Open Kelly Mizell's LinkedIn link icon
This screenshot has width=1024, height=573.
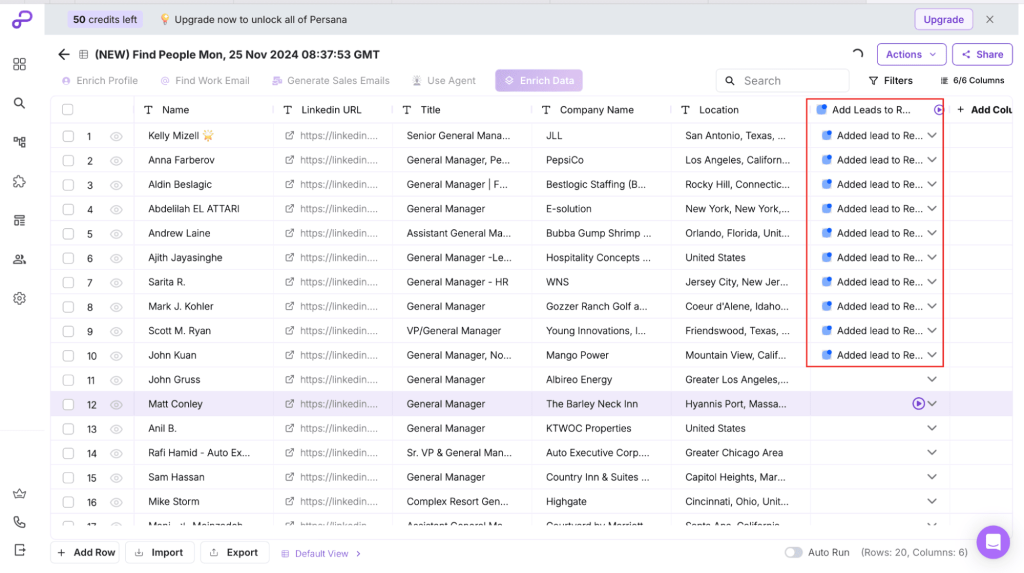289,136
